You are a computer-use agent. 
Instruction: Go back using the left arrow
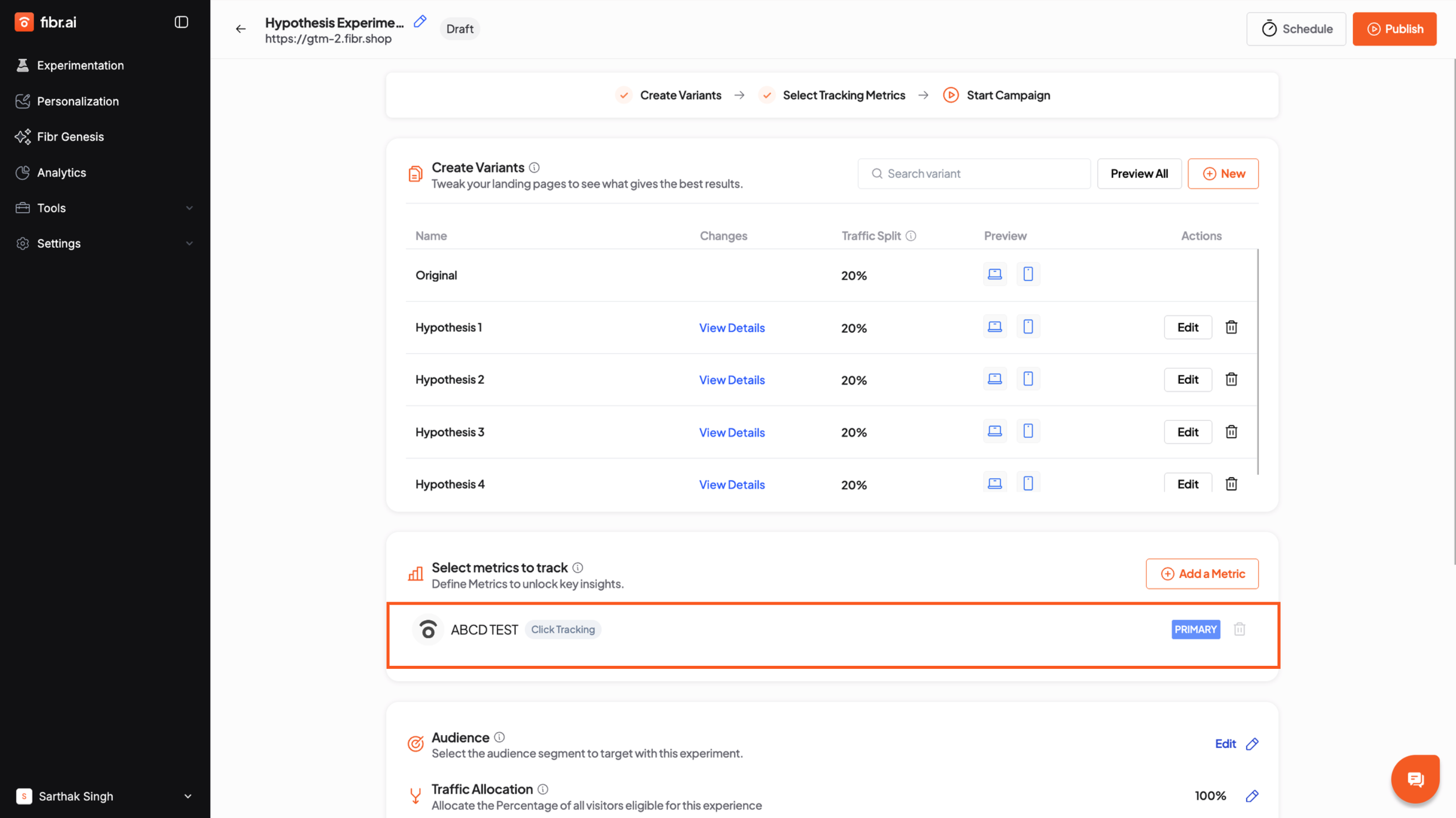pos(241,29)
